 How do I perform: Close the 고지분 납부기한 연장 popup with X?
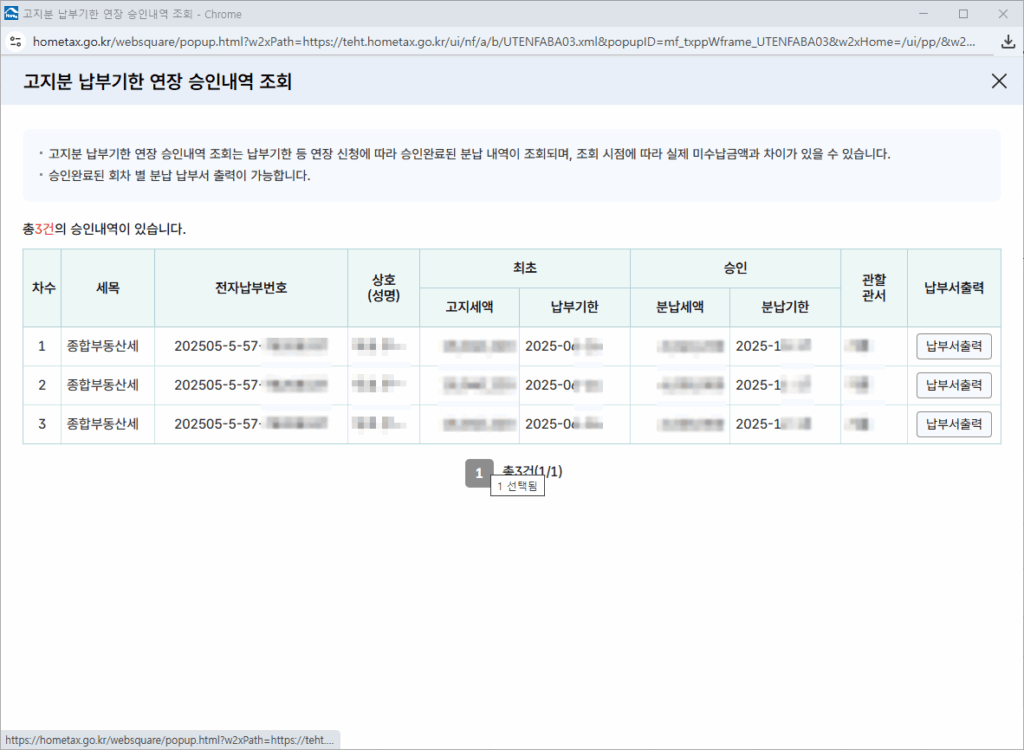point(998,82)
